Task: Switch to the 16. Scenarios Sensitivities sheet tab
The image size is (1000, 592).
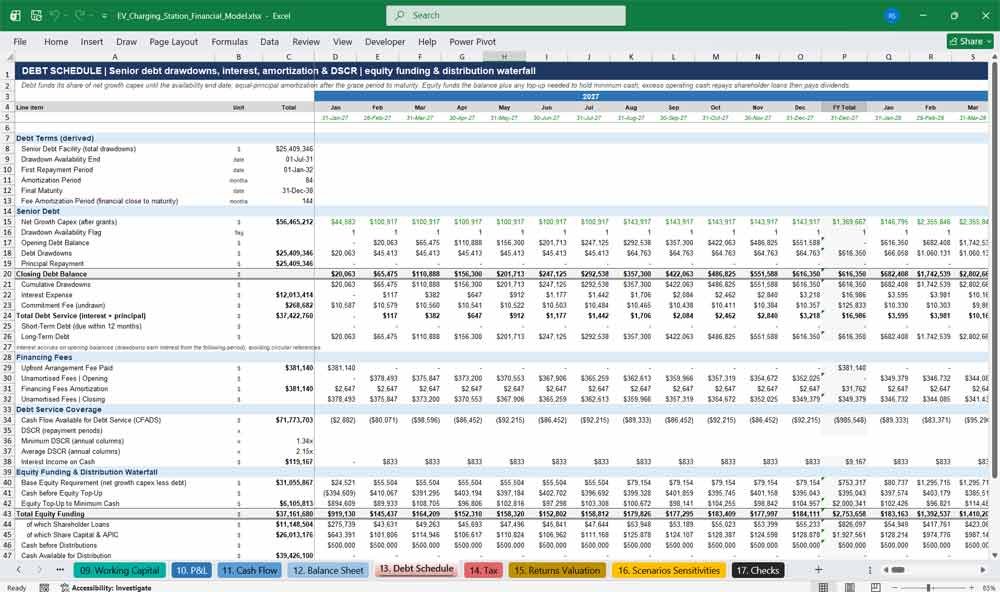Action: pos(668,570)
